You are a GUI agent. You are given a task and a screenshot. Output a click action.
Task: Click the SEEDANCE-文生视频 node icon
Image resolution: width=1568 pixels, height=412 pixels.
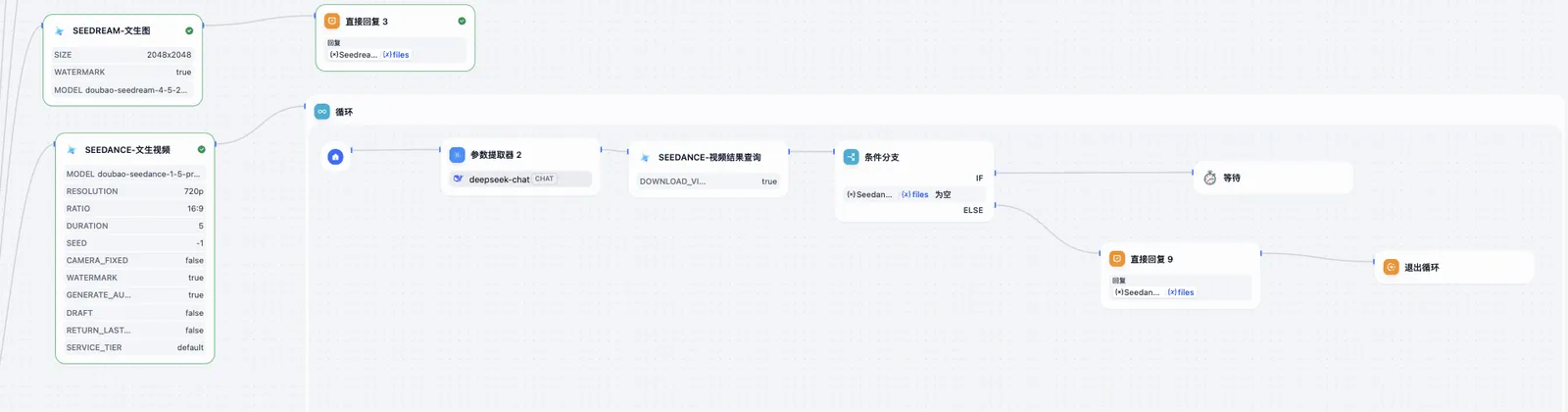[72, 150]
